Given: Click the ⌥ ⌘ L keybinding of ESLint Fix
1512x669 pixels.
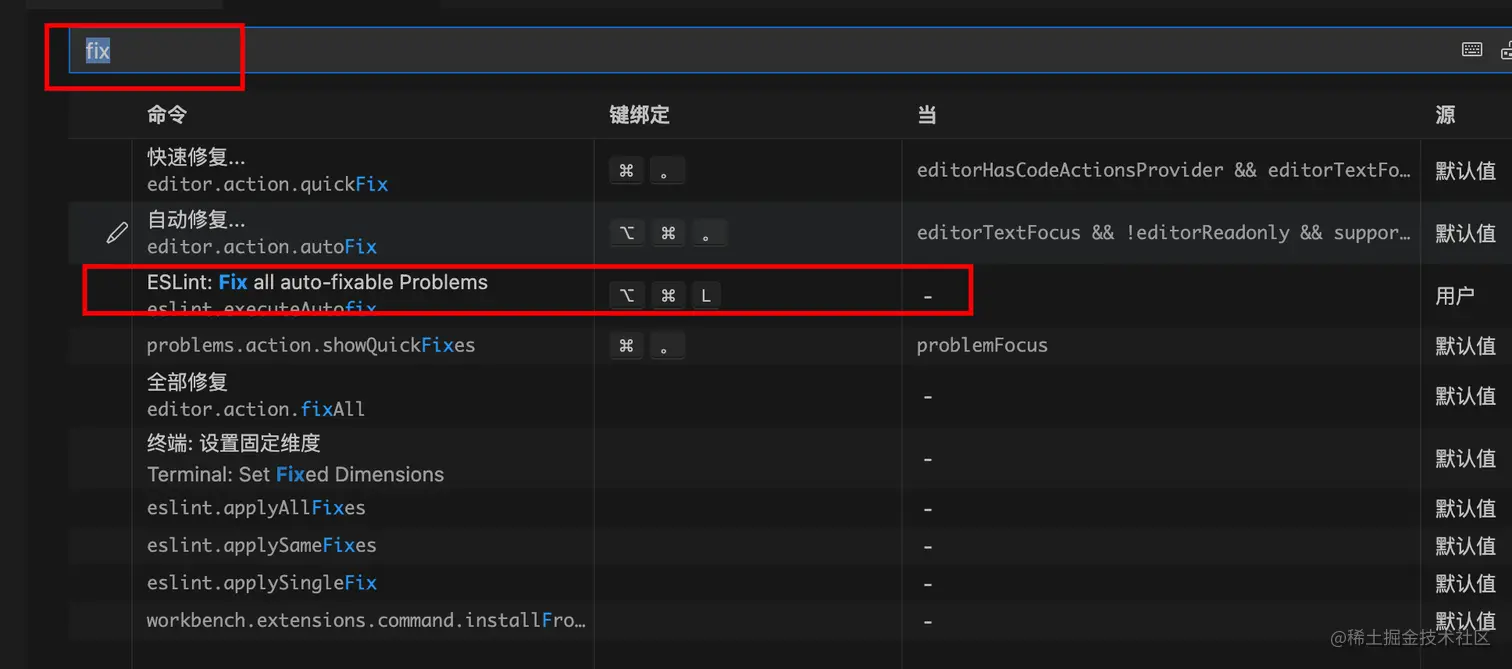Looking at the screenshot, I should point(665,295).
